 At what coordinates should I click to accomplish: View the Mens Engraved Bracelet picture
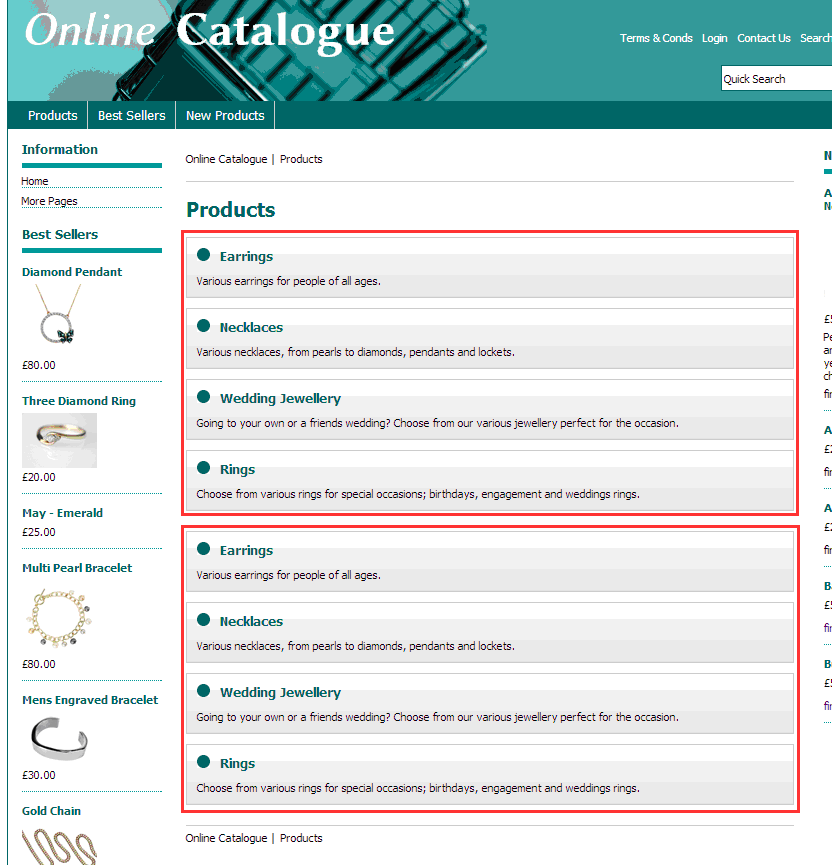coord(59,736)
